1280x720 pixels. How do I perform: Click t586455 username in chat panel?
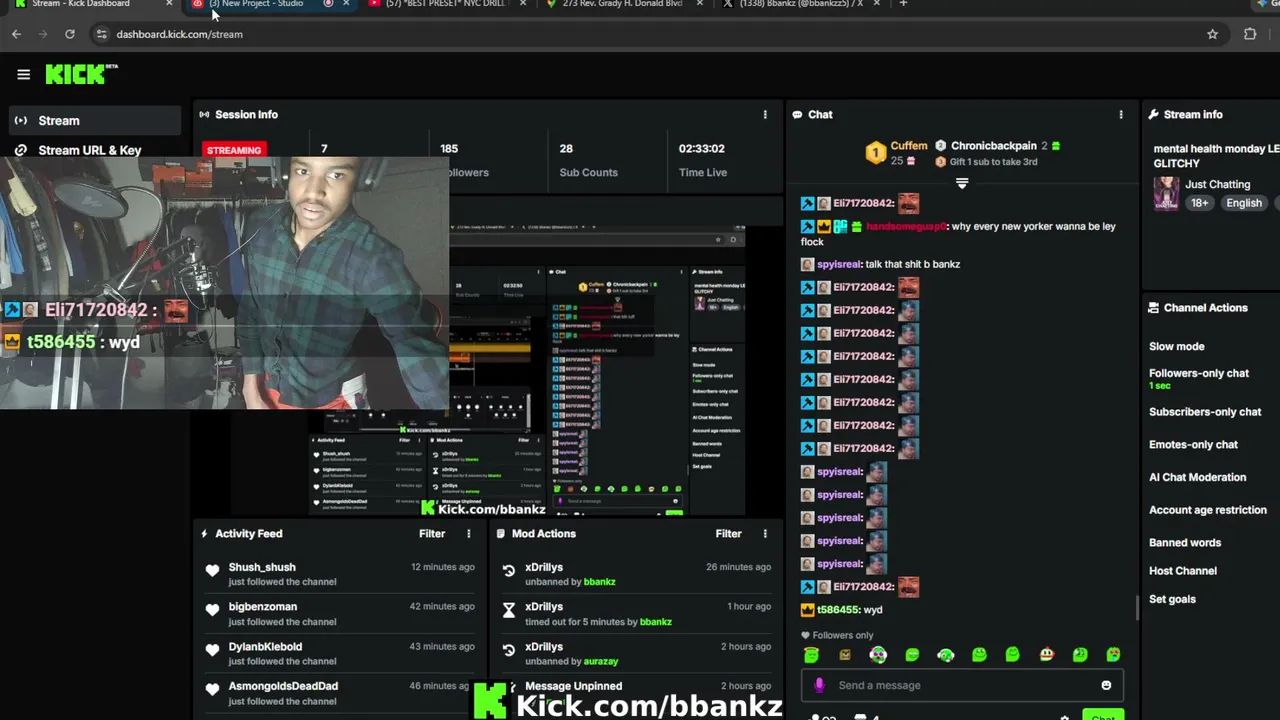838,610
